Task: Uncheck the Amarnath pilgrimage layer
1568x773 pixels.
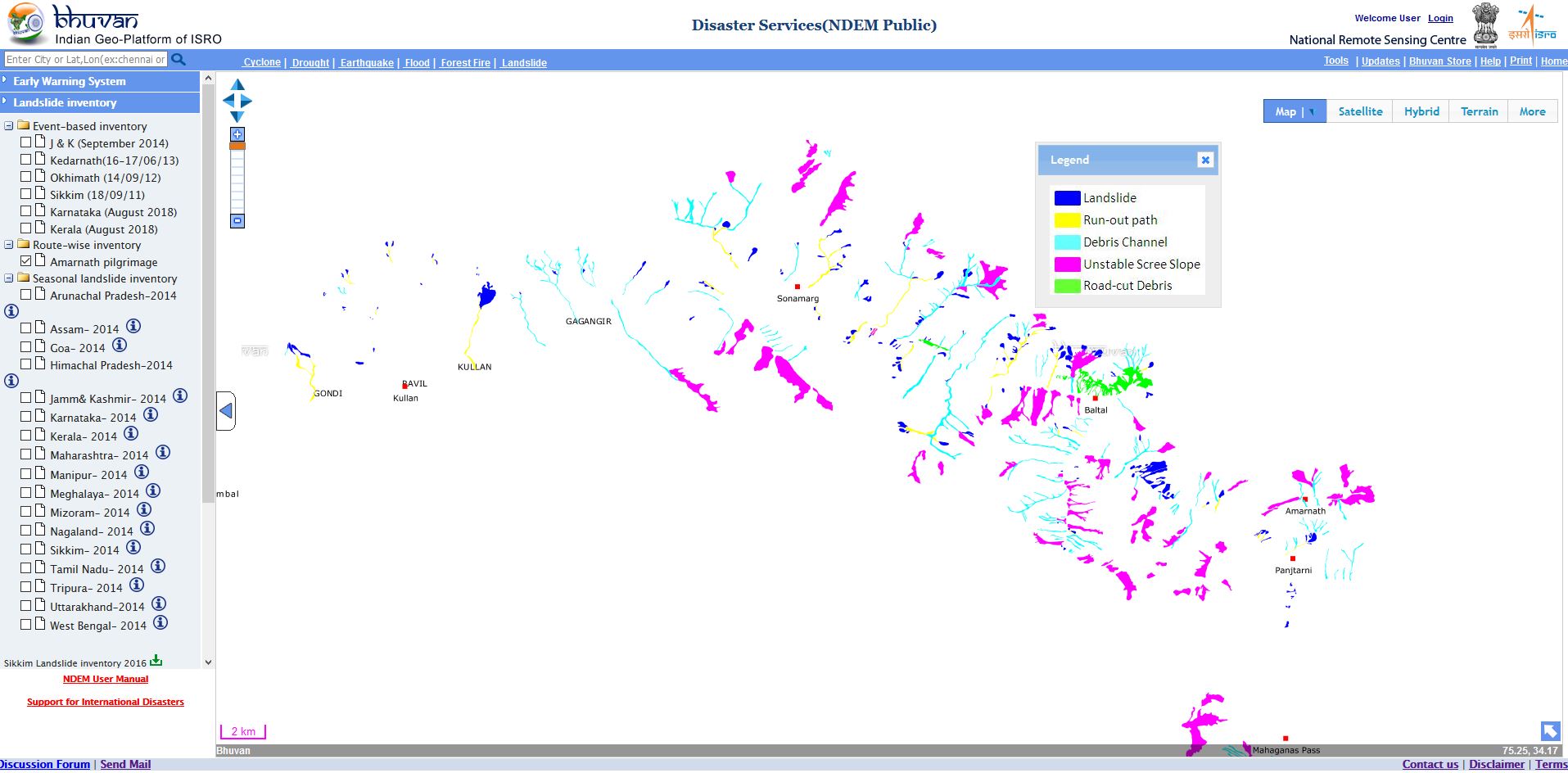Action: point(25,260)
